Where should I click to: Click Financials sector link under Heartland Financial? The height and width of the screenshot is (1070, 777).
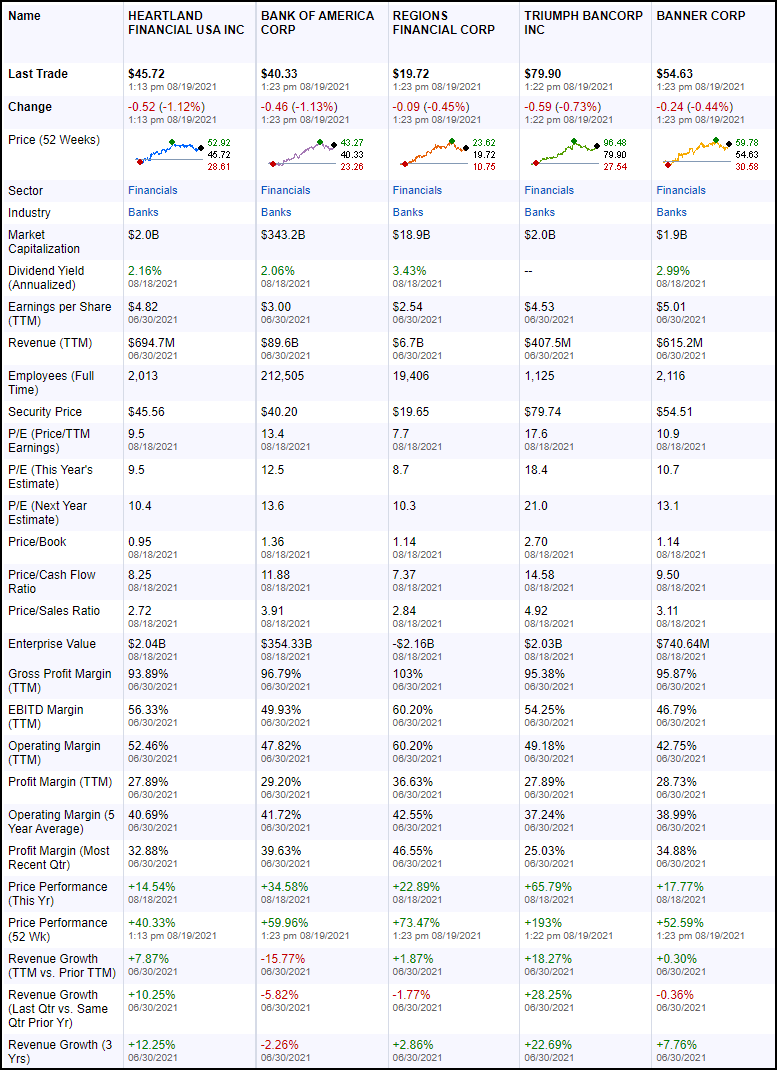153,190
